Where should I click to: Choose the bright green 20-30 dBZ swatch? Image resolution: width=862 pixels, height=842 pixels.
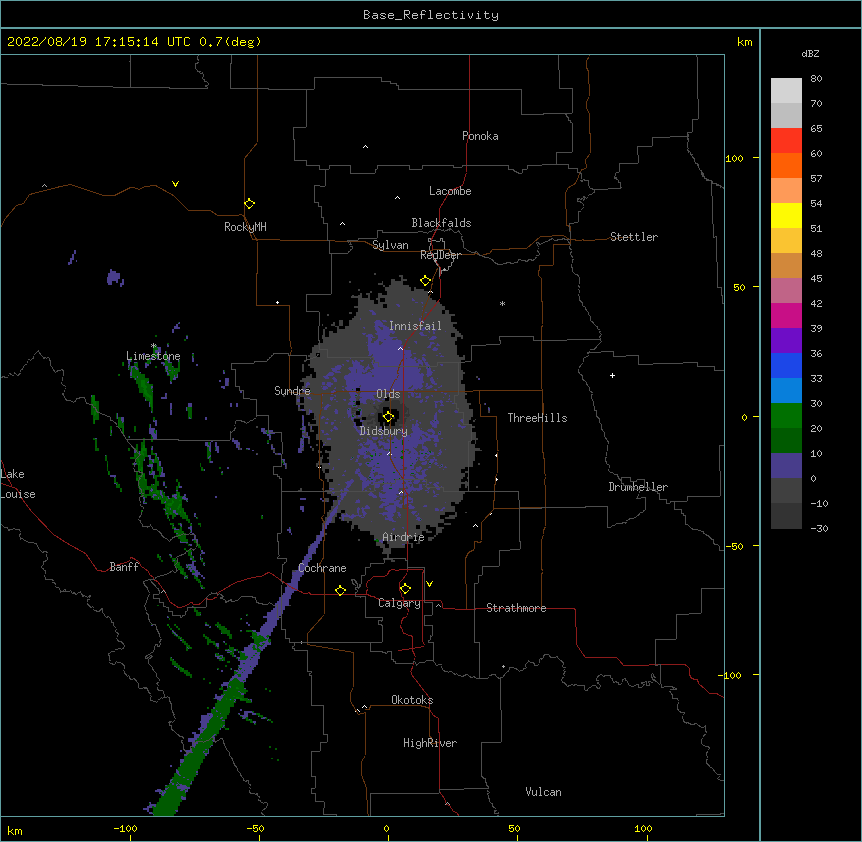[786, 416]
